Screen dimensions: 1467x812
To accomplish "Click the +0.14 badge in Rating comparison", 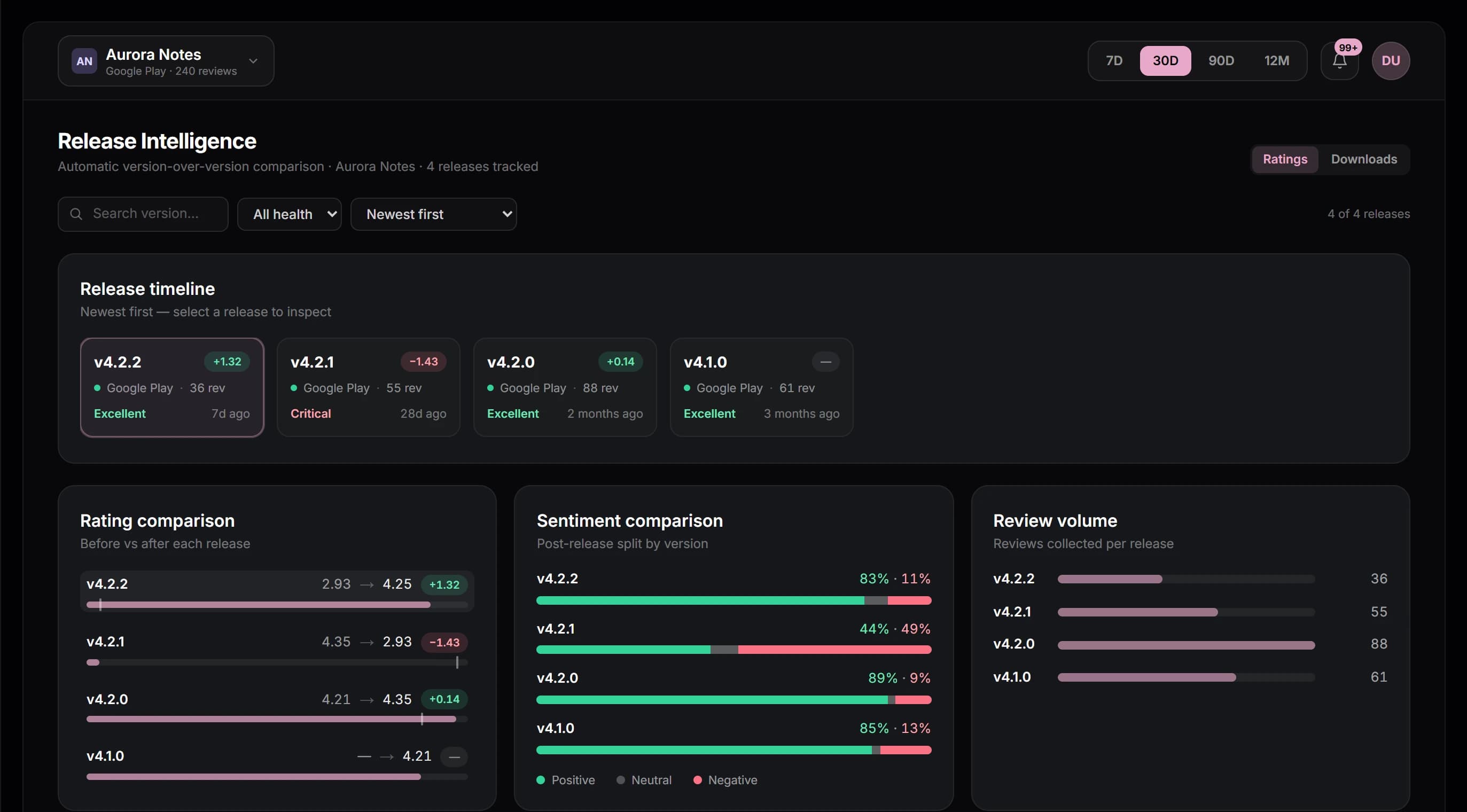I will (x=443, y=699).
